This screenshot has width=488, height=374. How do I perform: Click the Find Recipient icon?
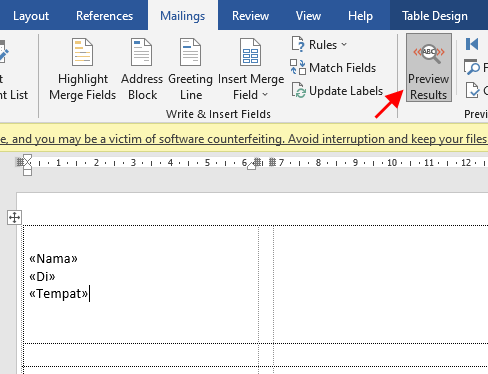pos(471,68)
